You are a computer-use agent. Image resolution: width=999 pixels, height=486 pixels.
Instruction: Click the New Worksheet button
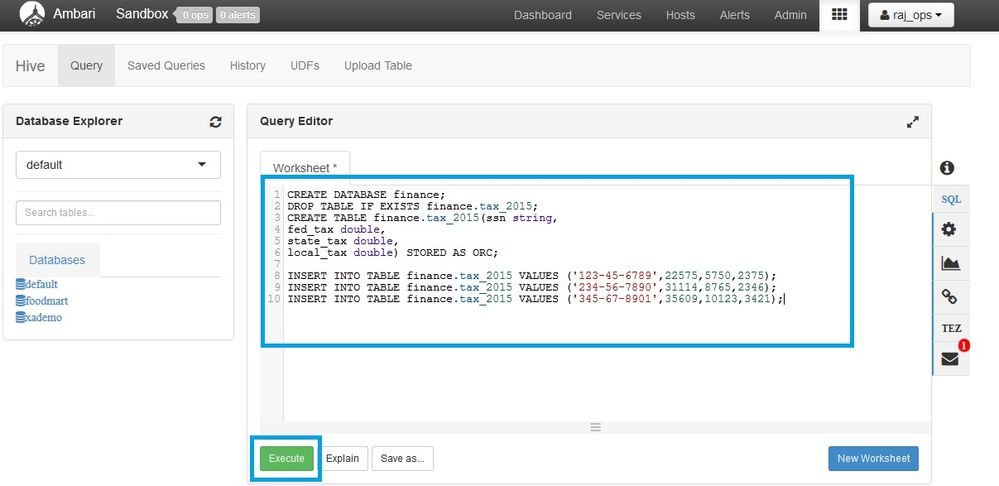tap(873, 459)
